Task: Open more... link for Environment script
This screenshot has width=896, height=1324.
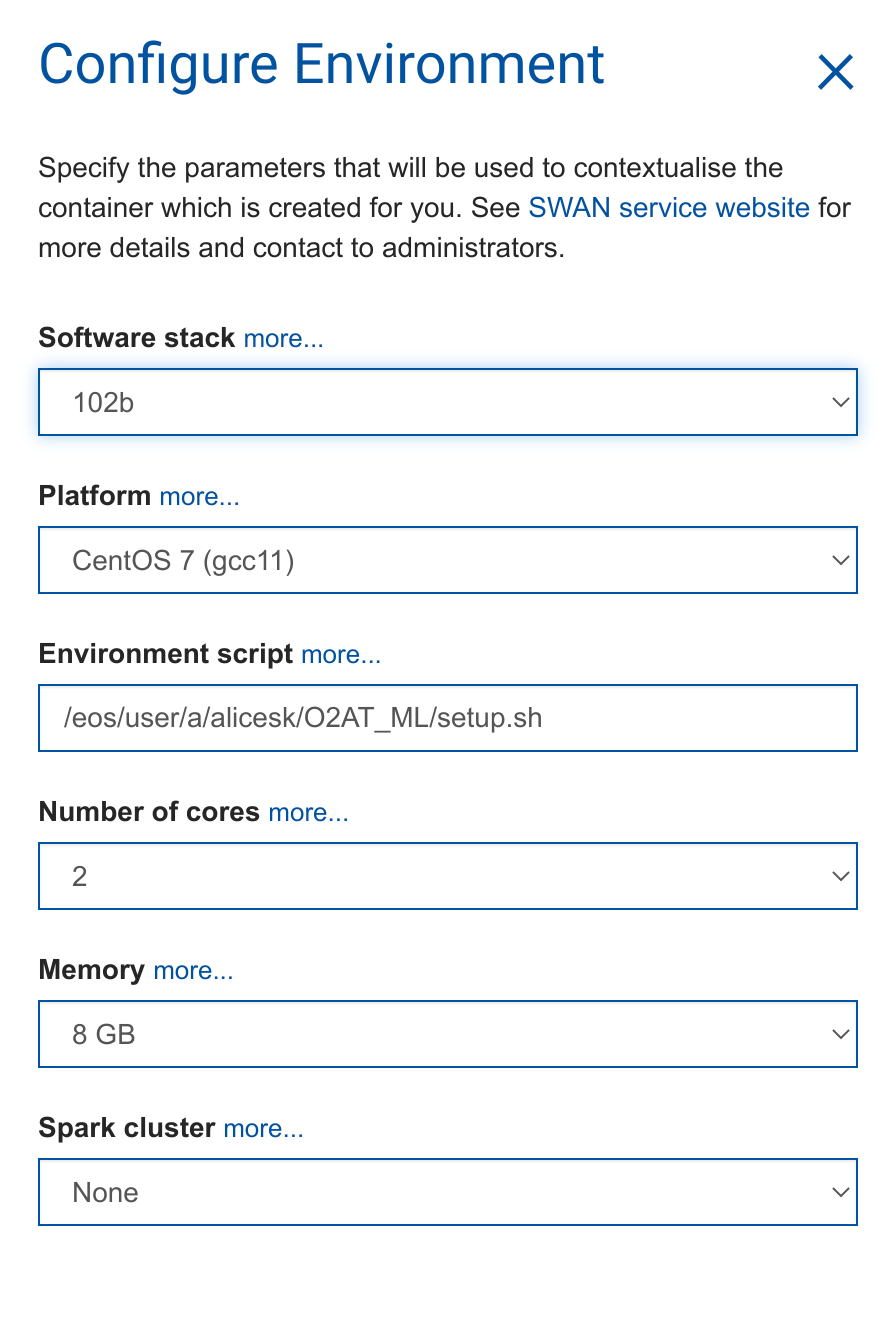Action: [341, 655]
